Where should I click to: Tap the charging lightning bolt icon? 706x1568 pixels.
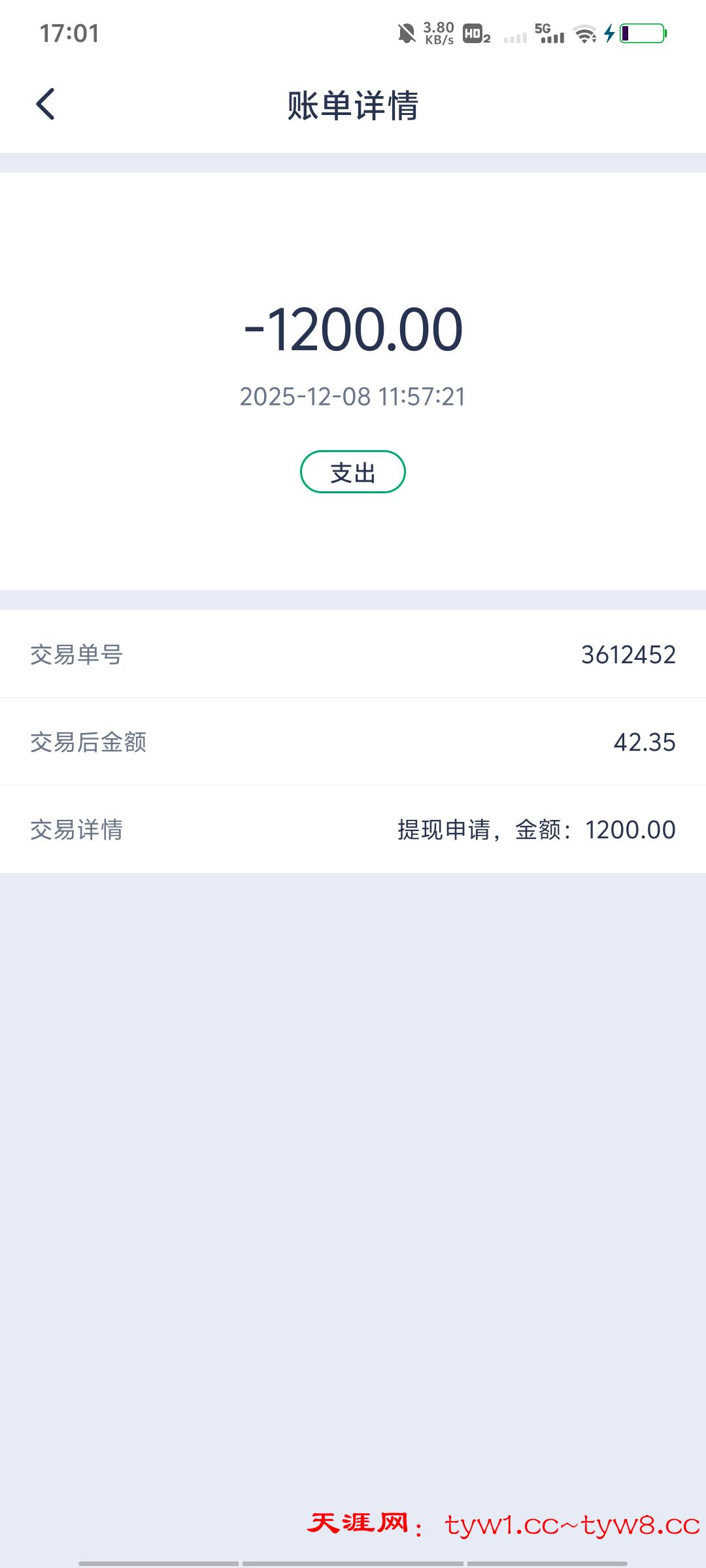[609, 33]
